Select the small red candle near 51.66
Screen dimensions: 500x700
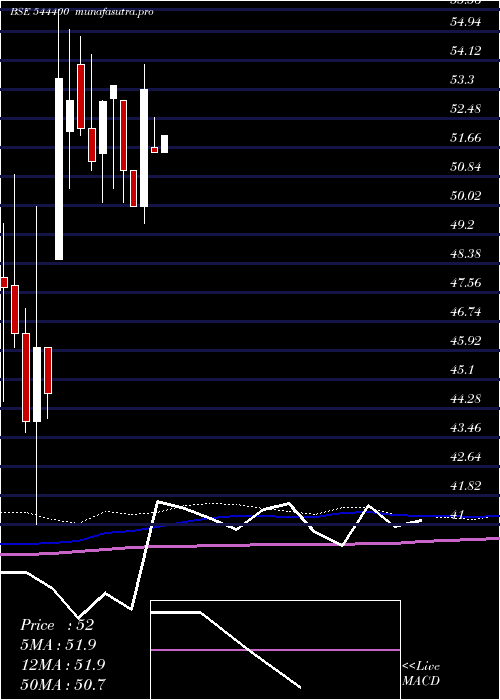click(x=154, y=150)
